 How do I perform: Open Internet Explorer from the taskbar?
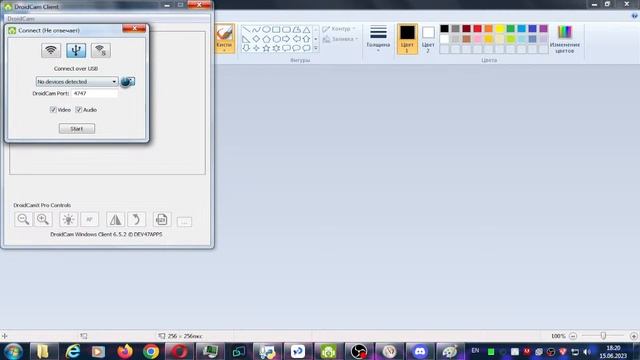[73, 351]
